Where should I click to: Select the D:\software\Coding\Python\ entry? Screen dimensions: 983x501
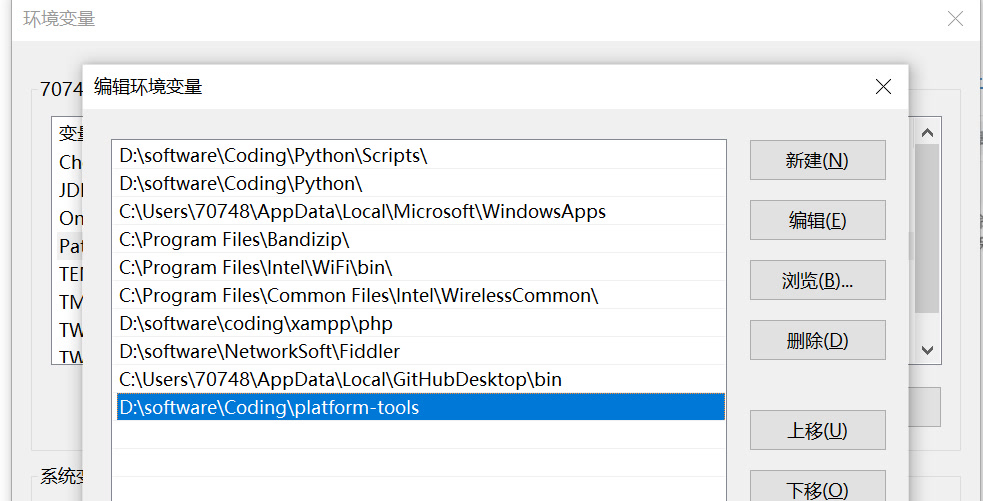(x=240, y=184)
